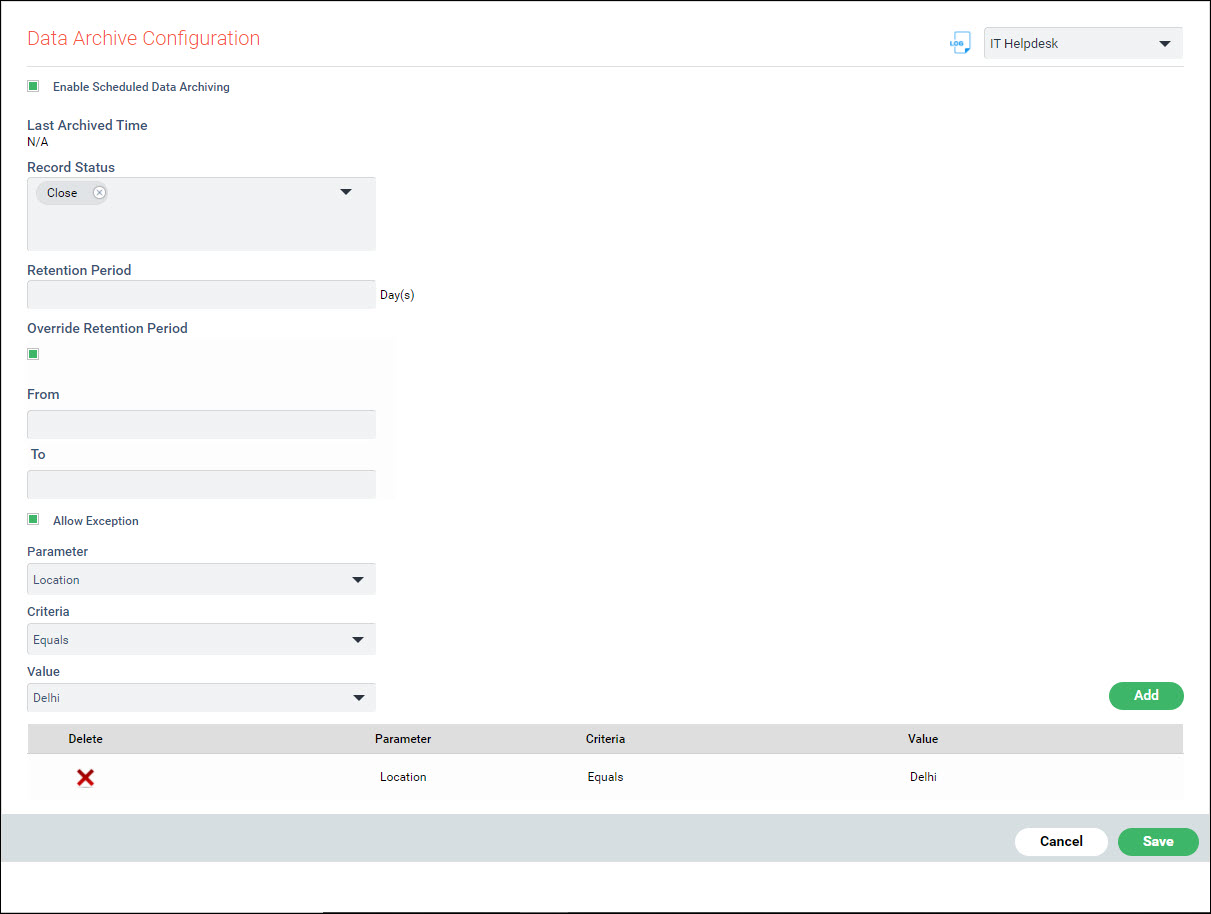The height and width of the screenshot is (914, 1211).
Task: Toggle the Override Retention Period checkbox
Action: [x=33, y=353]
